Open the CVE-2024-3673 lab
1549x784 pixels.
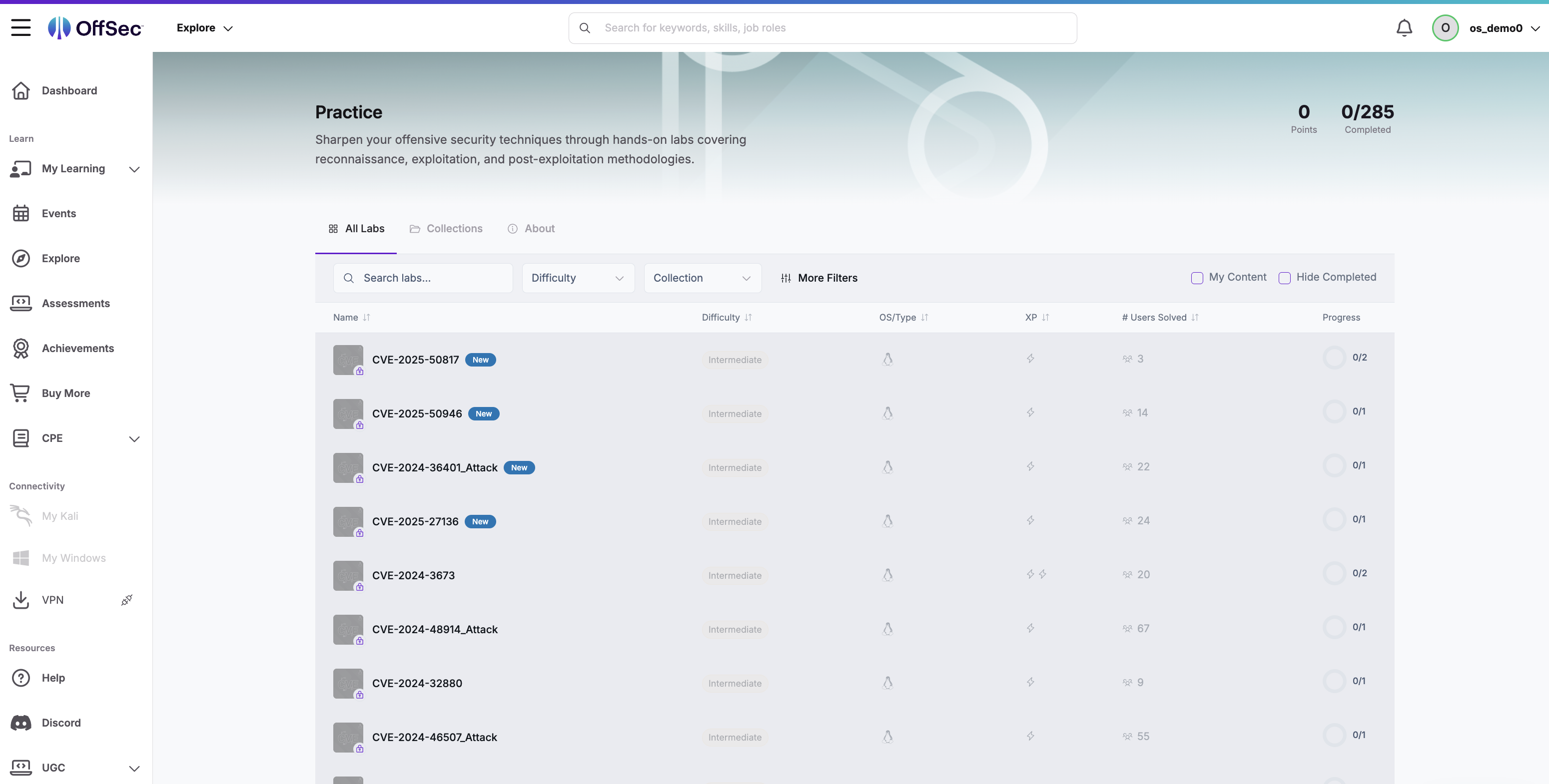tap(413, 576)
